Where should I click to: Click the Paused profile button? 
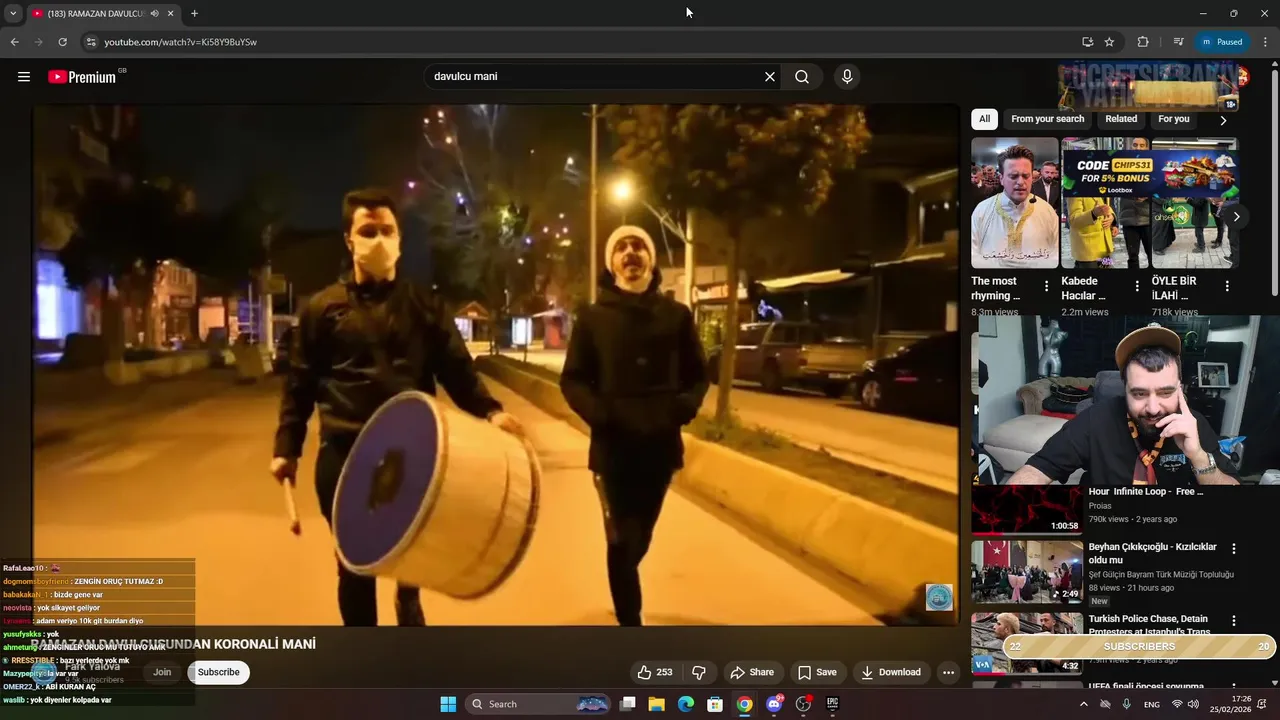click(1222, 42)
